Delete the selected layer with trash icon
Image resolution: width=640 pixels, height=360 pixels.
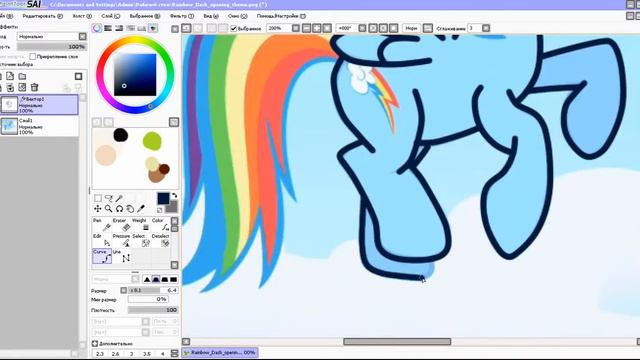pos(34,87)
